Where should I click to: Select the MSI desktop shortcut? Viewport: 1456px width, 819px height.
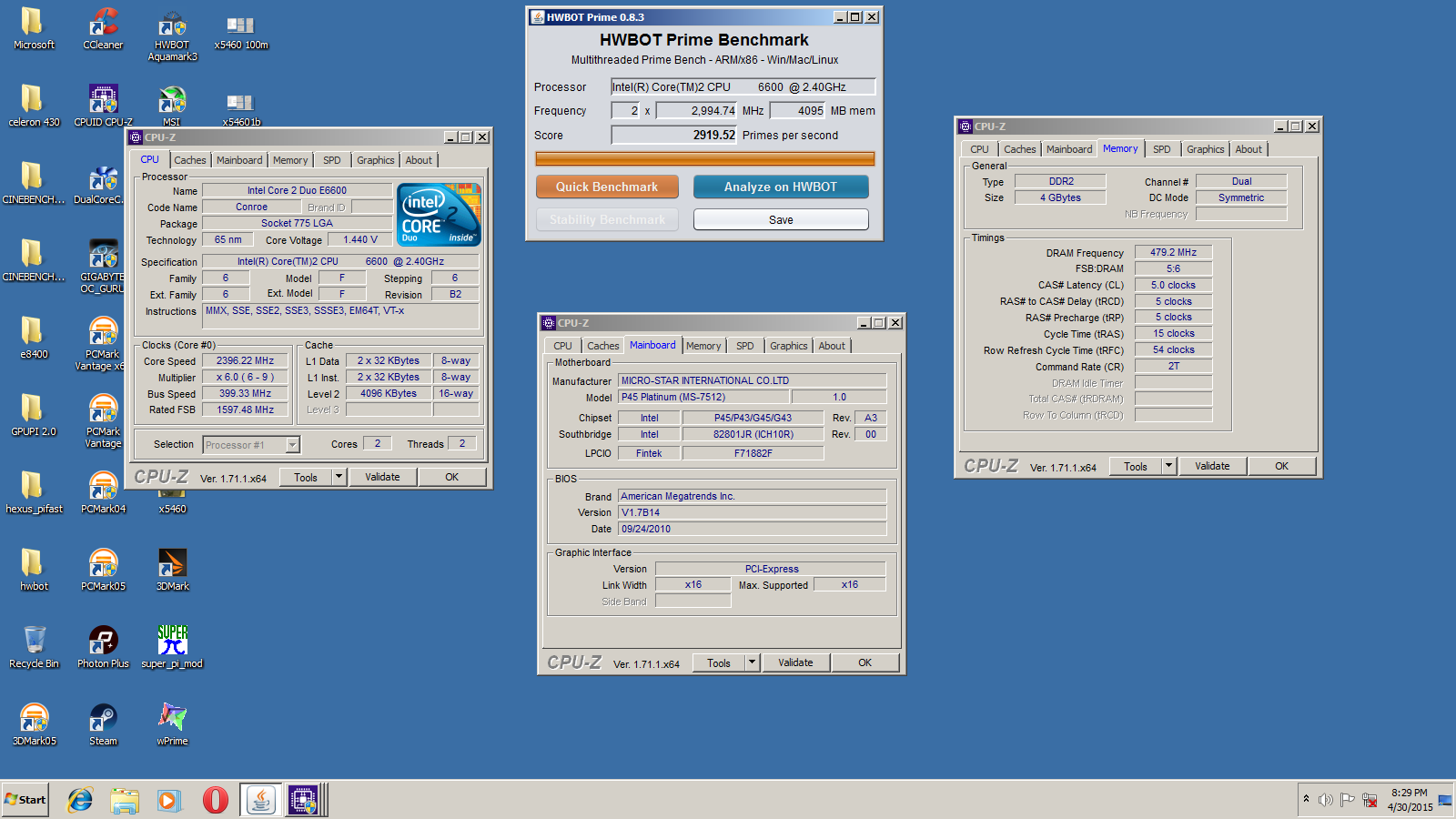(x=172, y=106)
